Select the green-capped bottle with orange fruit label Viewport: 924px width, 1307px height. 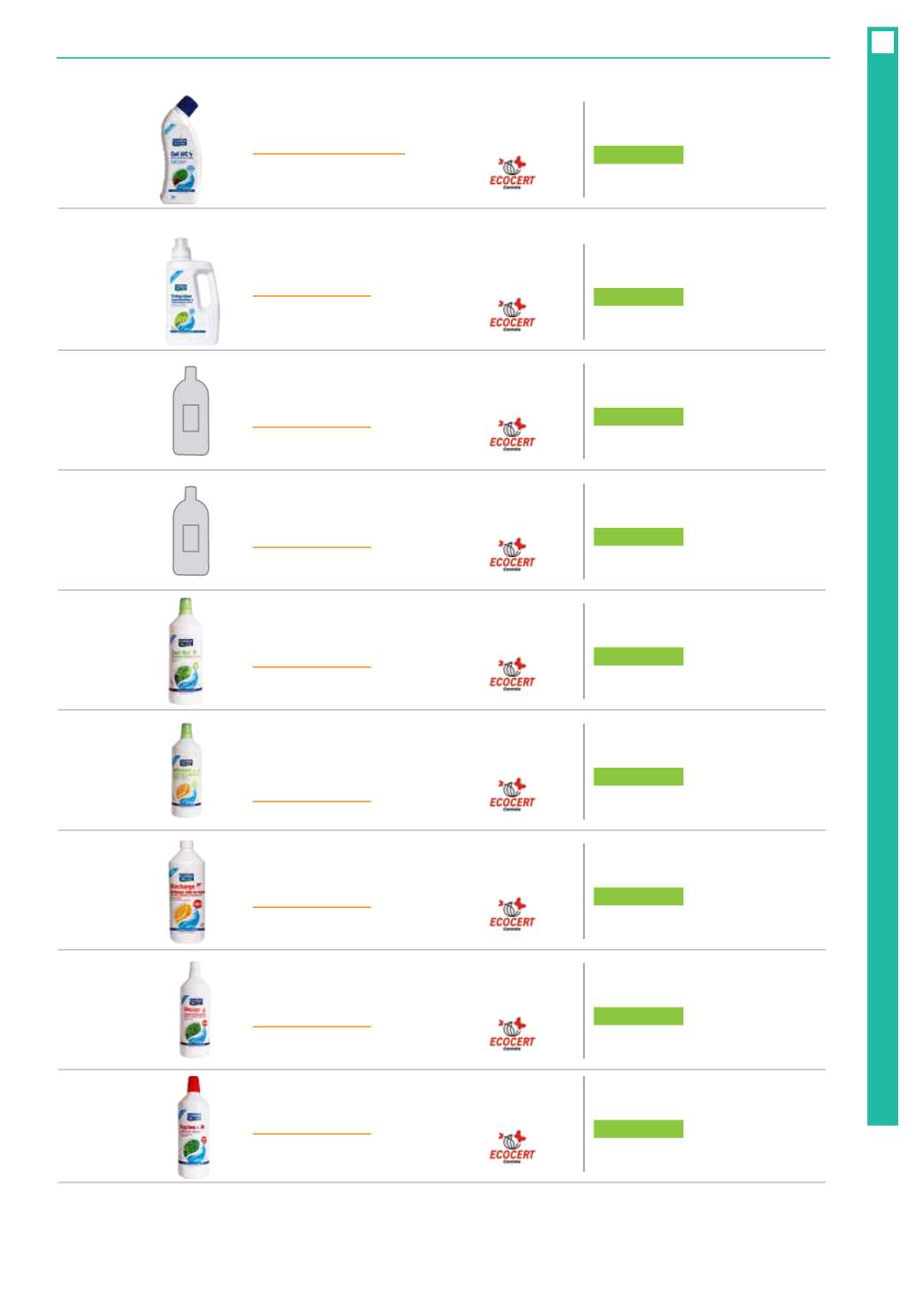pyautogui.click(x=186, y=770)
